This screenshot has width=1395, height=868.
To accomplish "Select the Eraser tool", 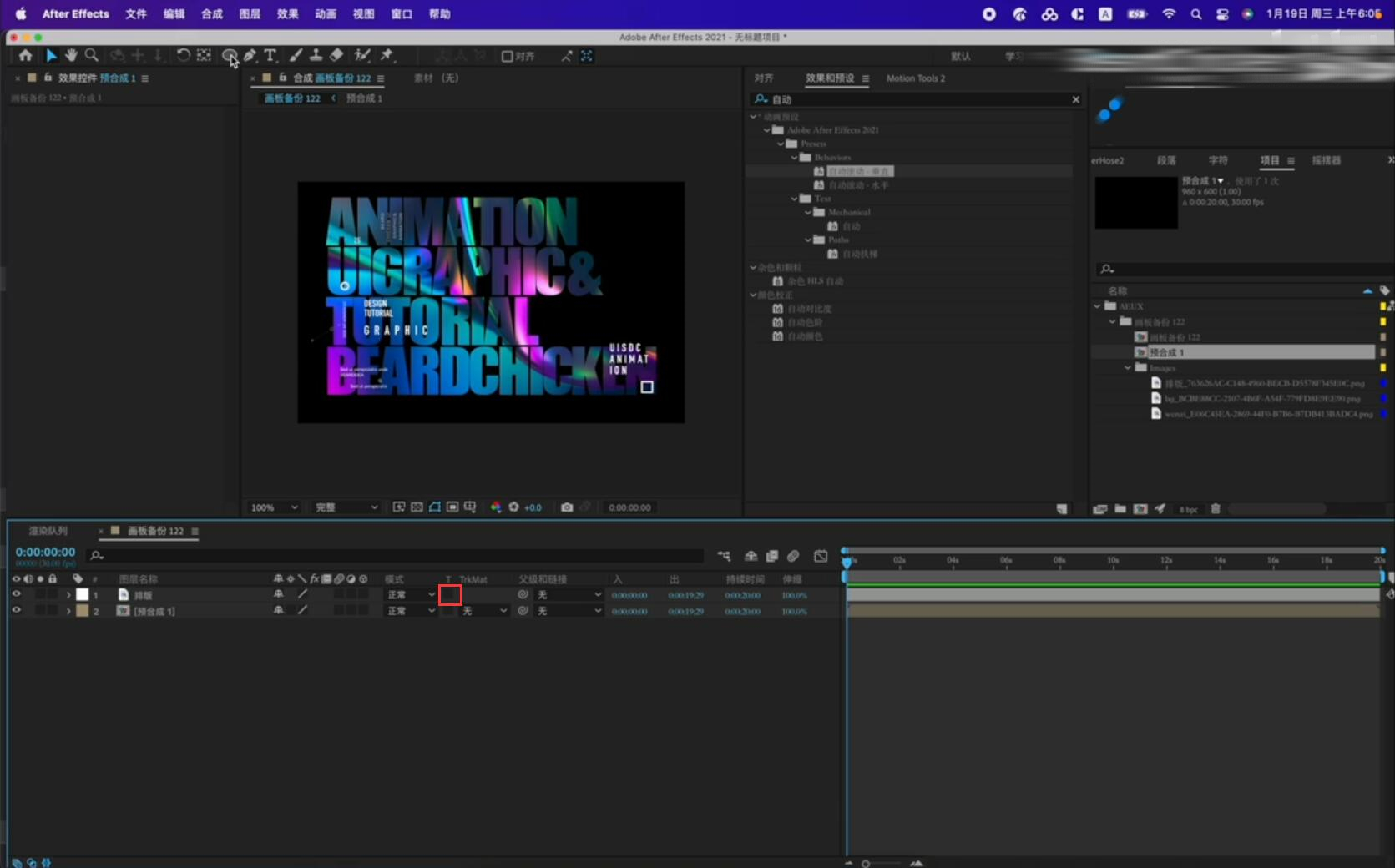I will pos(336,55).
